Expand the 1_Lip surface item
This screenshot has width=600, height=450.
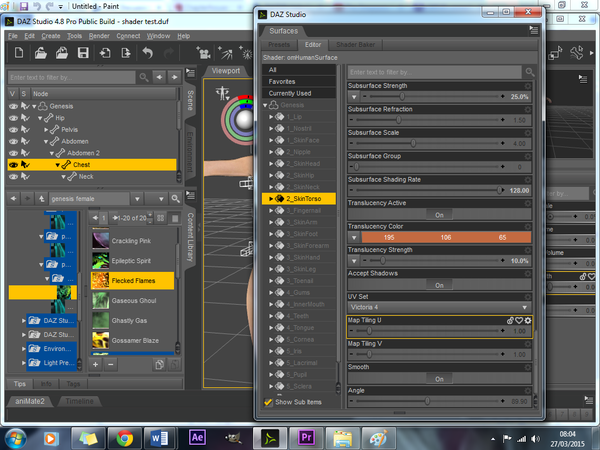coord(271,117)
